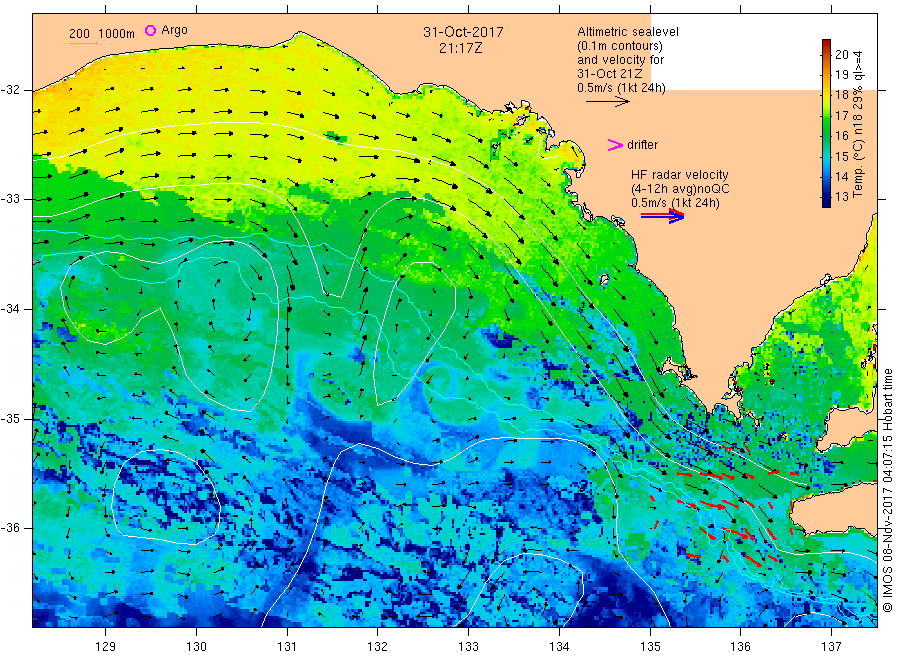Click the '(0.1m contours)' legend line
The height and width of the screenshot is (660, 900).
pos(619,46)
